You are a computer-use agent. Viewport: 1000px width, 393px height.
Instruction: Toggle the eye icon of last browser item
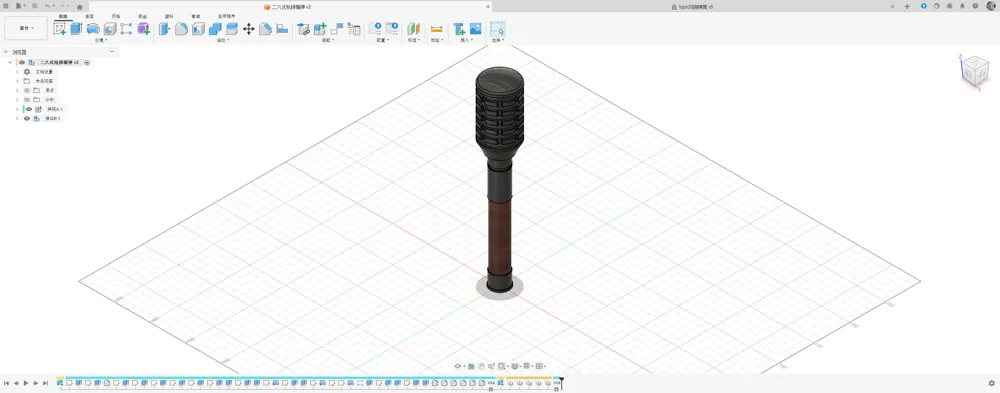27,119
